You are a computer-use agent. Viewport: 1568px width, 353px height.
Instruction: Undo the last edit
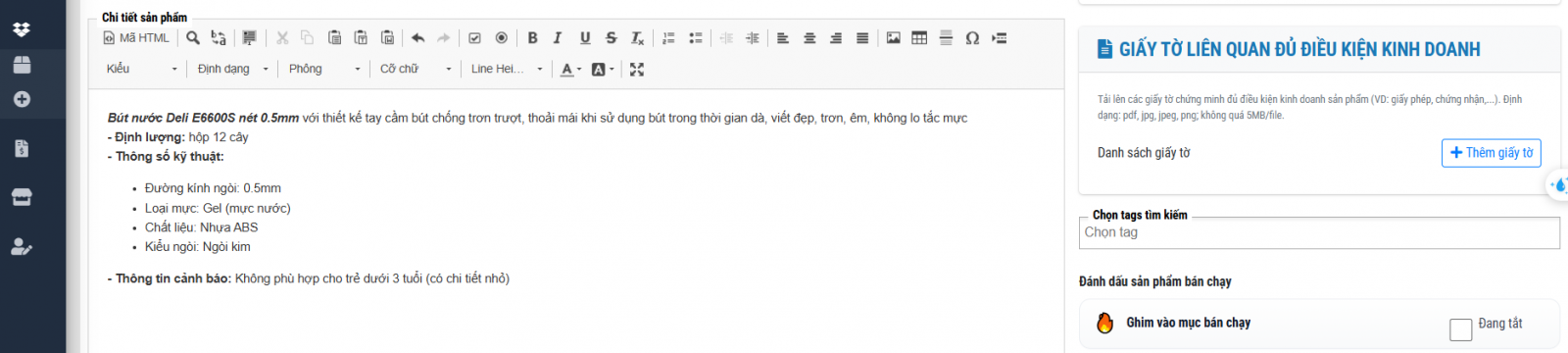tap(418, 38)
